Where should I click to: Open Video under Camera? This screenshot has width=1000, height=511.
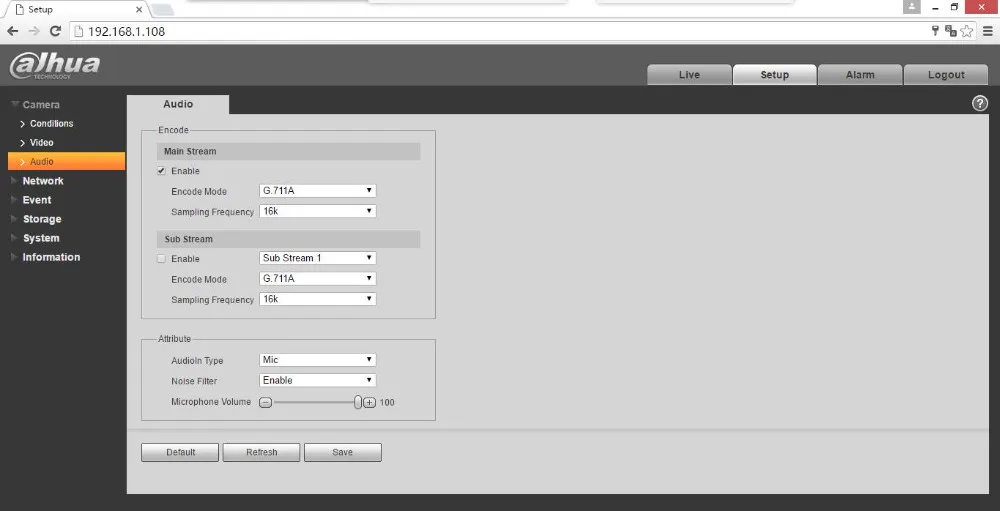(x=41, y=142)
